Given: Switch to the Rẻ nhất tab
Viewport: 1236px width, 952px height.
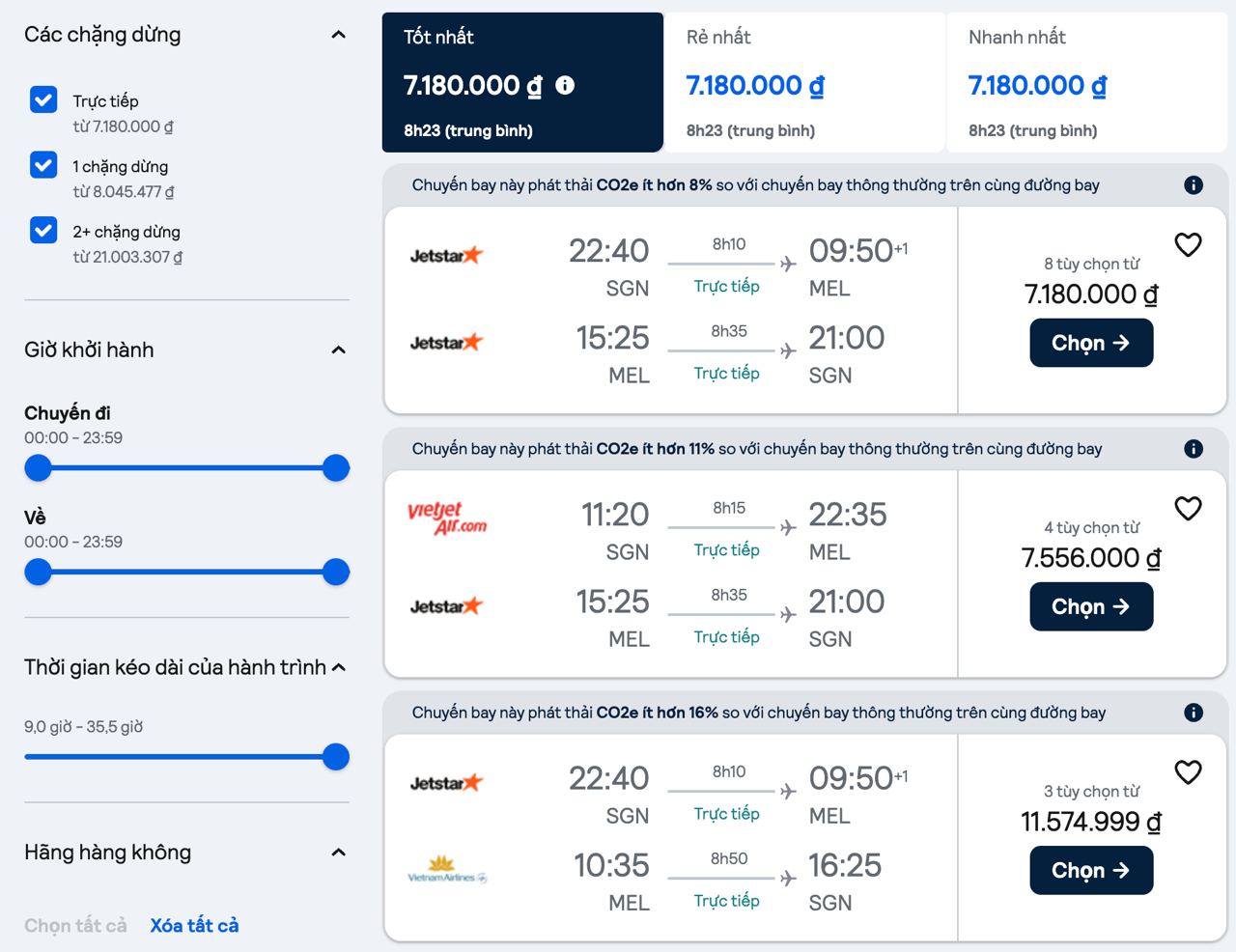Looking at the screenshot, I should coord(803,82).
